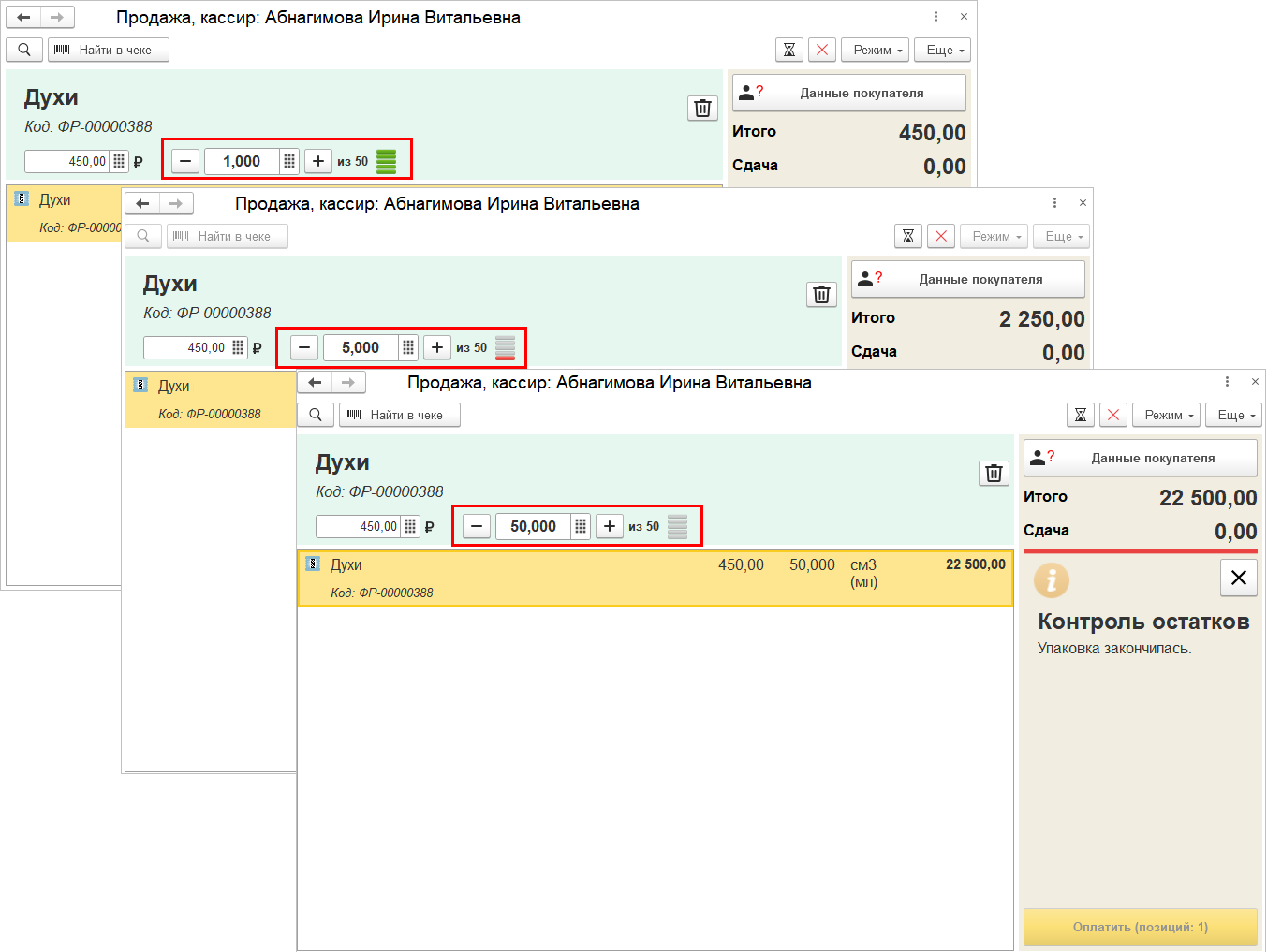This screenshot has height=952, width=1267.
Task: Click the red-bottomed stock indicator beside quantity 5,000
Action: pos(506,347)
